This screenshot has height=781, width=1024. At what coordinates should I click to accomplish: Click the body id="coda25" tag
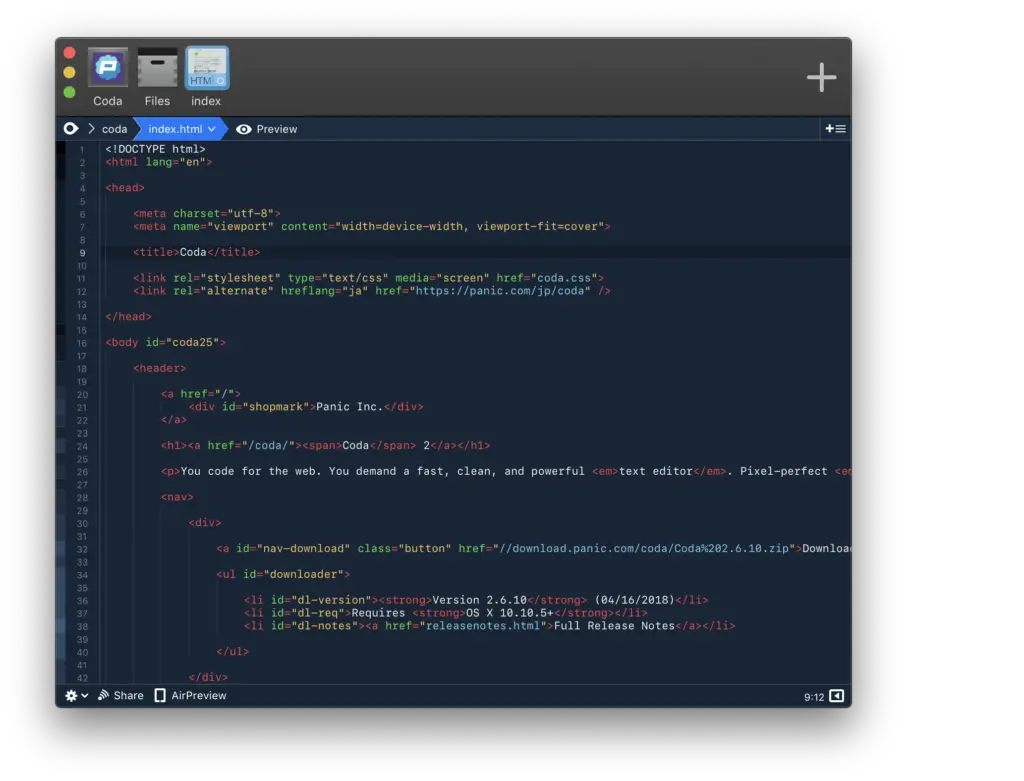click(x=165, y=342)
